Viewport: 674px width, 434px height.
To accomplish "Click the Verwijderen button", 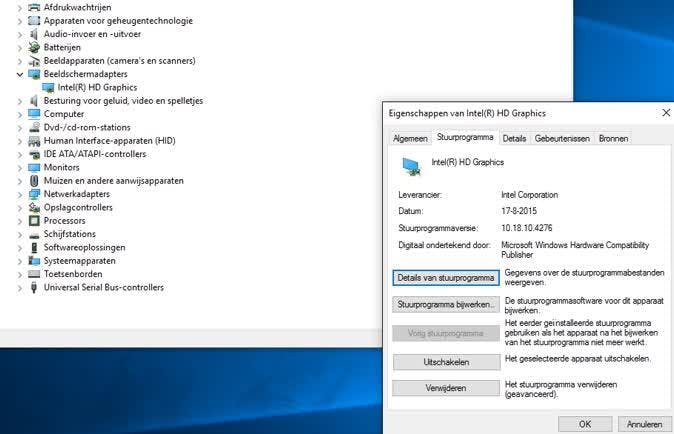I will (x=446, y=388).
